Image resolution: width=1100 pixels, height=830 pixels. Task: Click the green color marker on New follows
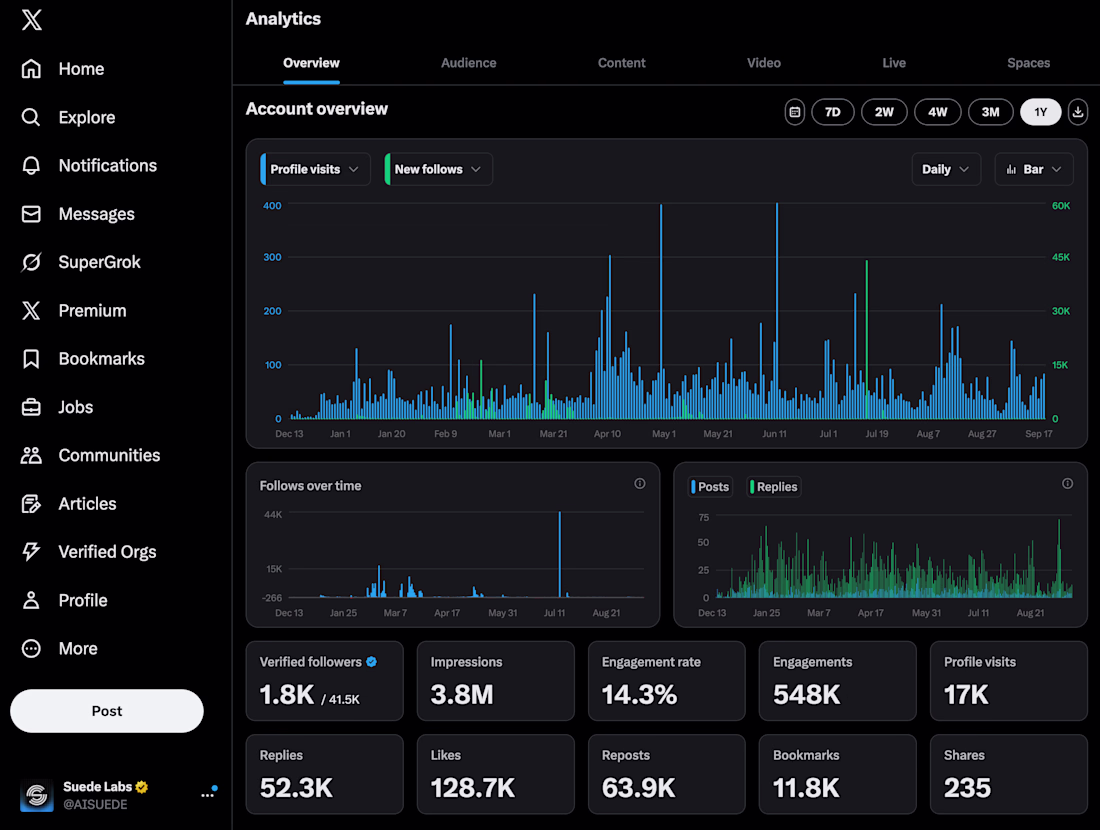pyautogui.click(x=387, y=169)
